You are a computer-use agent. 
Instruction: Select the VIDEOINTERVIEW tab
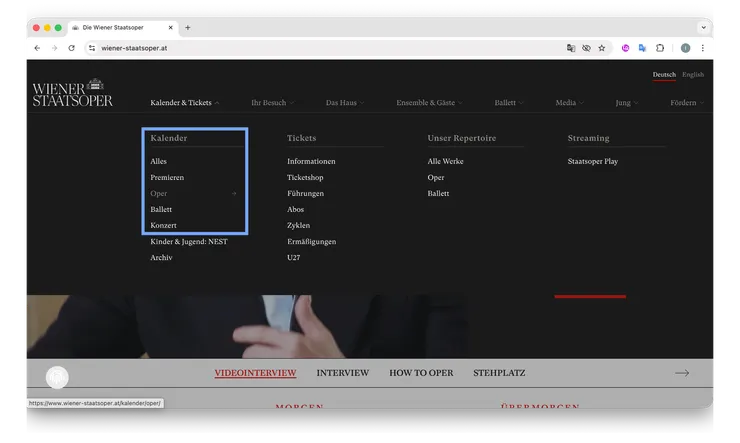(x=255, y=373)
